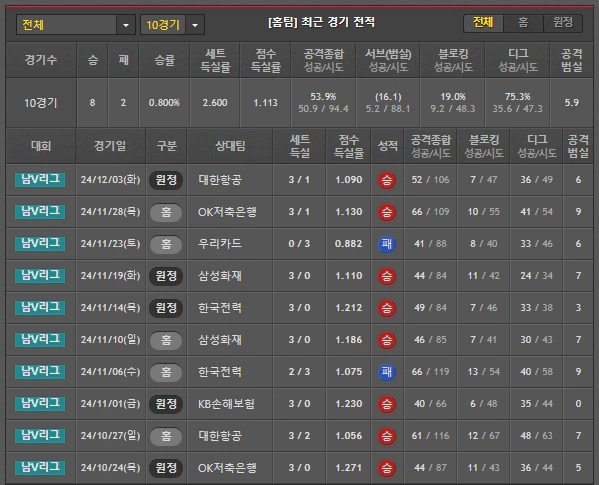Click the red 승 badge for KB손해보험 match
Viewport: 599px width, 485px height.
click(x=387, y=404)
